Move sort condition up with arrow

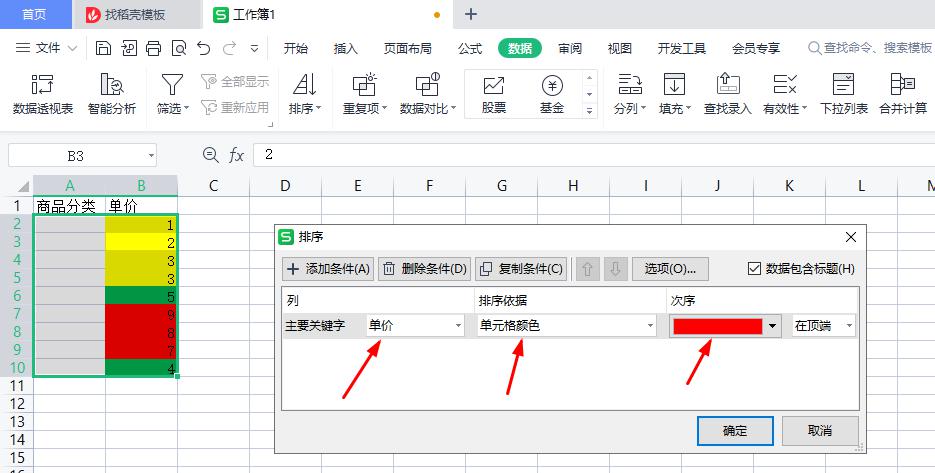coord(587,269)
